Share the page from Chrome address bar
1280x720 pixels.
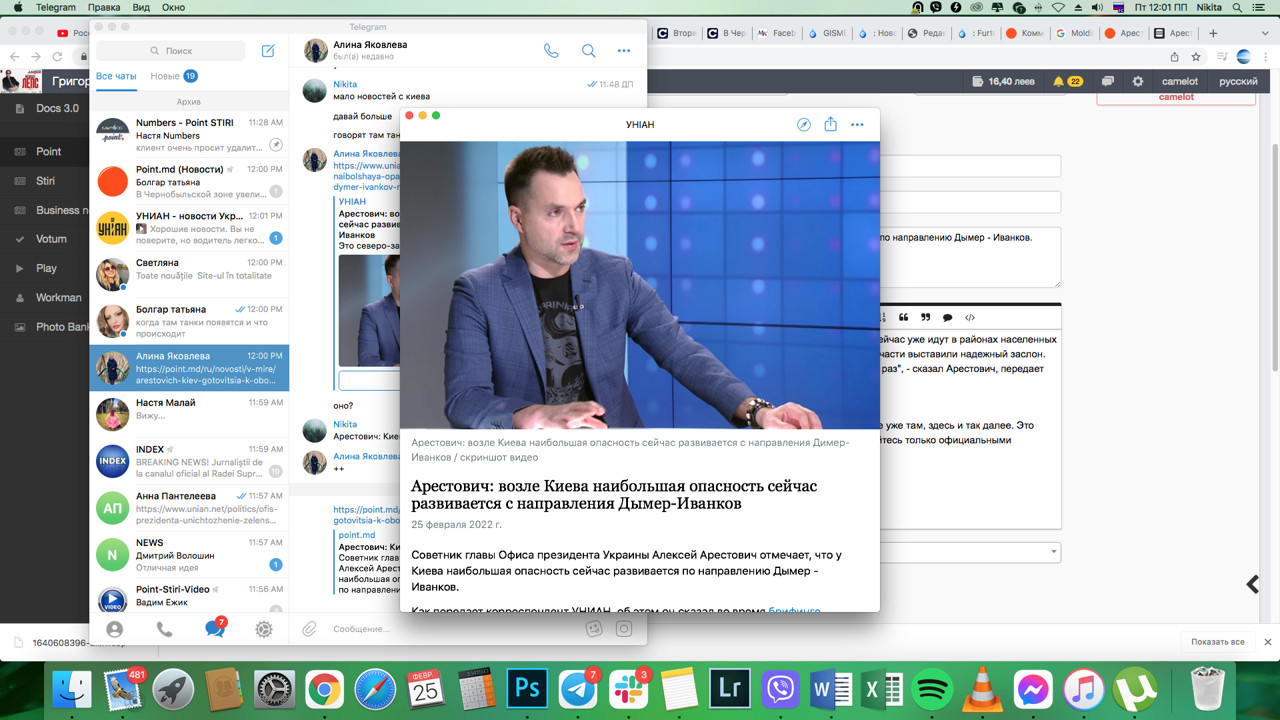coord(1174,57)
